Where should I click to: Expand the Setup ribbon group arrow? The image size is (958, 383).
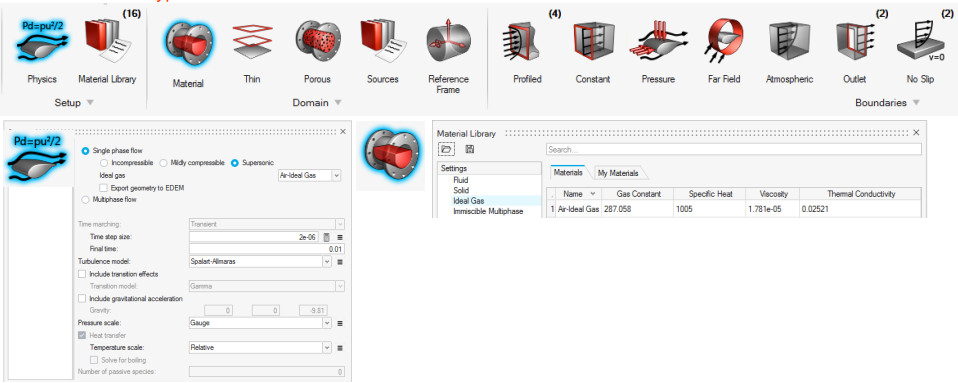click(90, 103)
